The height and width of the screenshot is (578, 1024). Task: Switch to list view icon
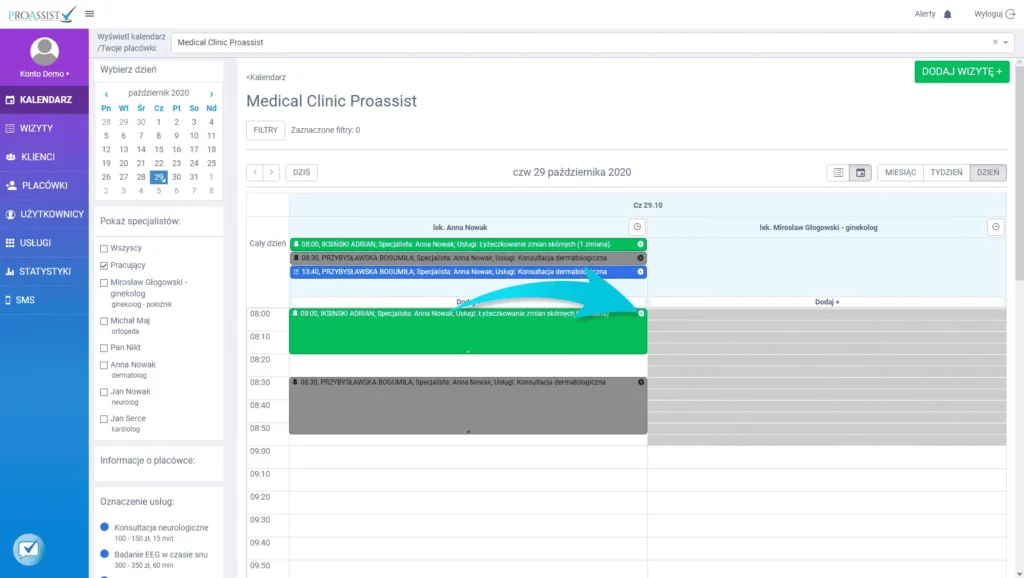(838, 172)
